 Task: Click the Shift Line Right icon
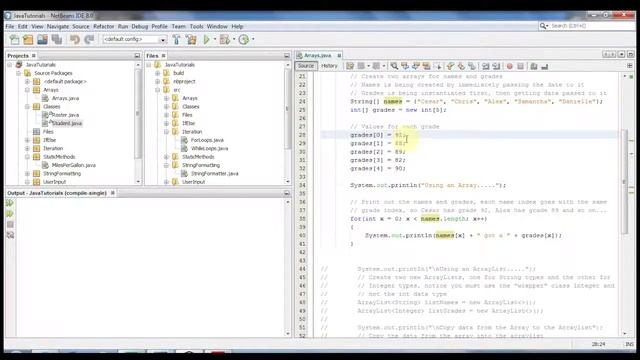pyautogui.click(x=496, y=66)
